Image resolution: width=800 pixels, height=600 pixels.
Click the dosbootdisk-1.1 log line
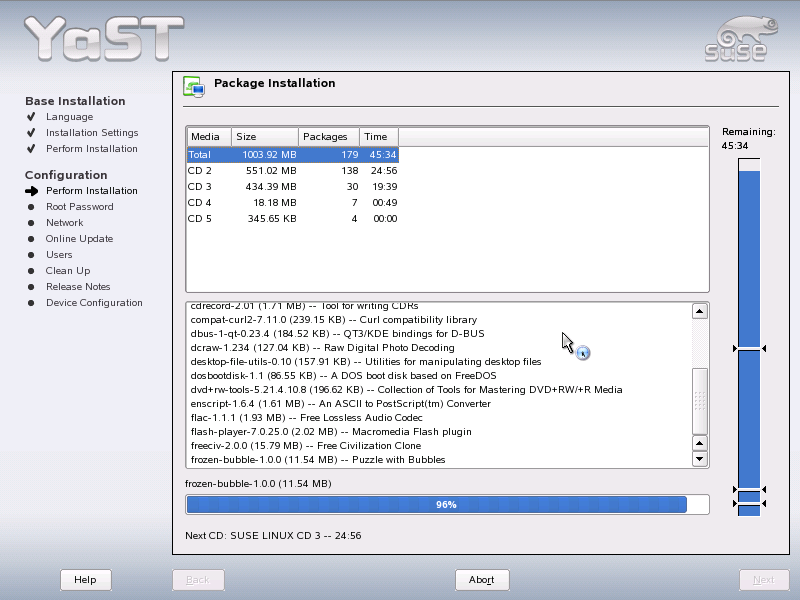point(343,376)
